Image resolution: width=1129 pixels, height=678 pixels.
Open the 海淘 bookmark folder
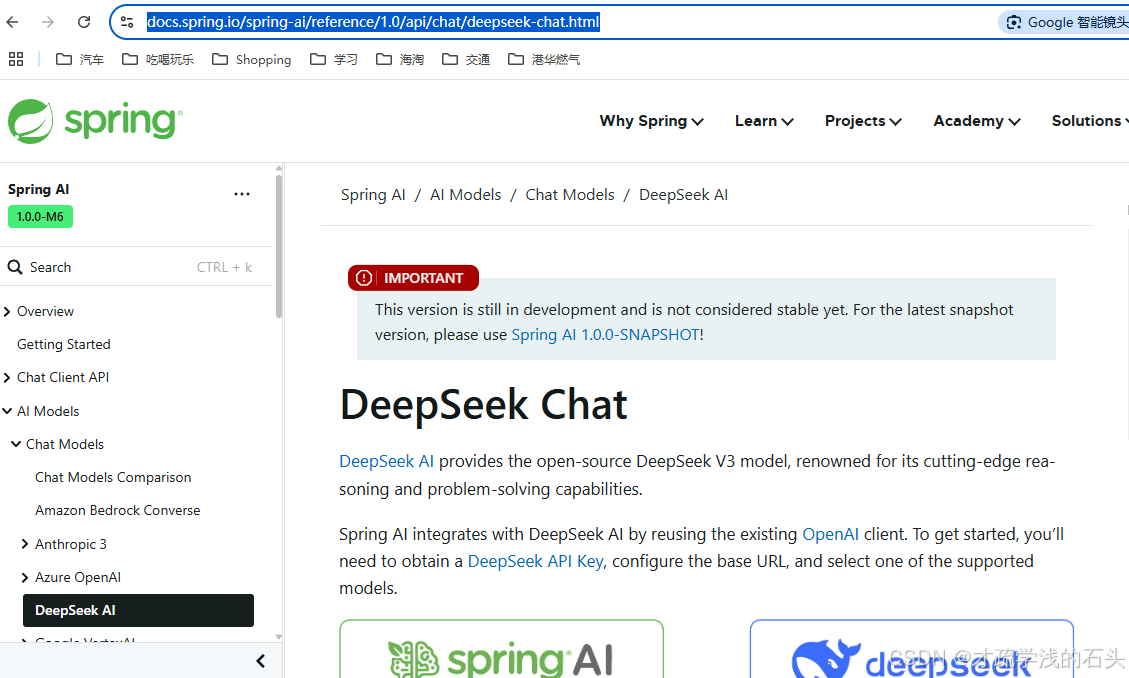[400, 59]
